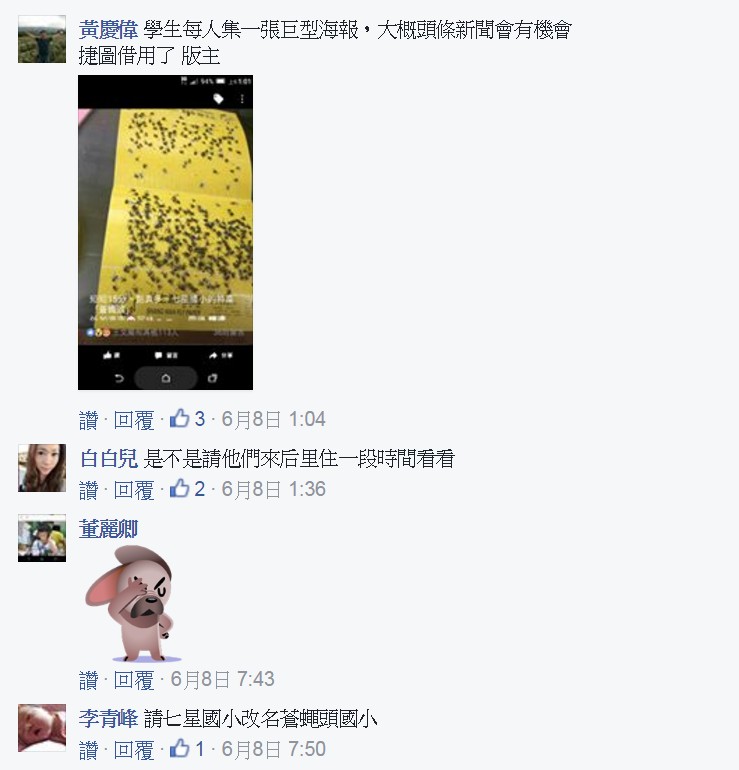The width and height of the screenshot is (739, 770).
Task: Reply to 白白兒's comment
Action: coord(134,490)
